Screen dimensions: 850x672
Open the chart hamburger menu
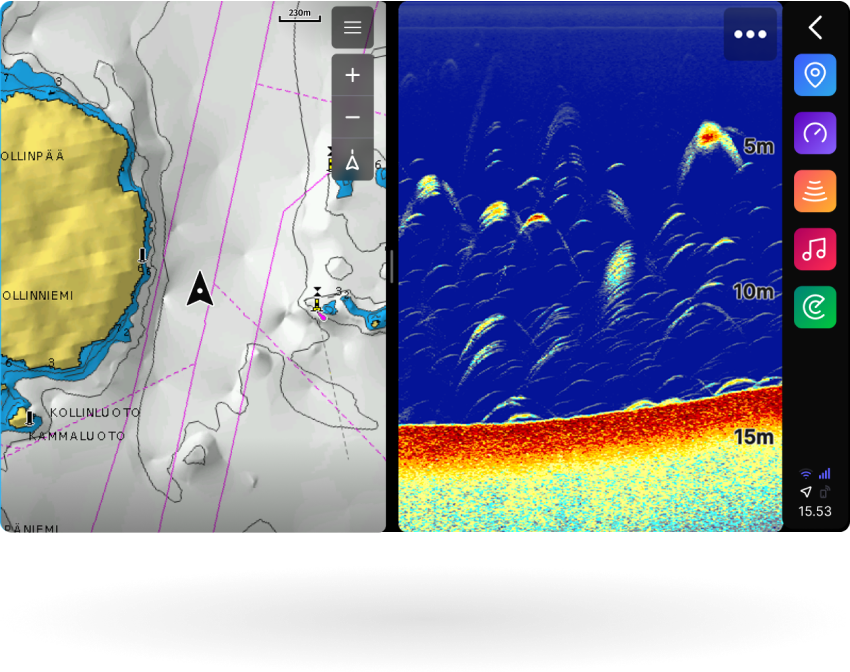[x=352, y=28]
